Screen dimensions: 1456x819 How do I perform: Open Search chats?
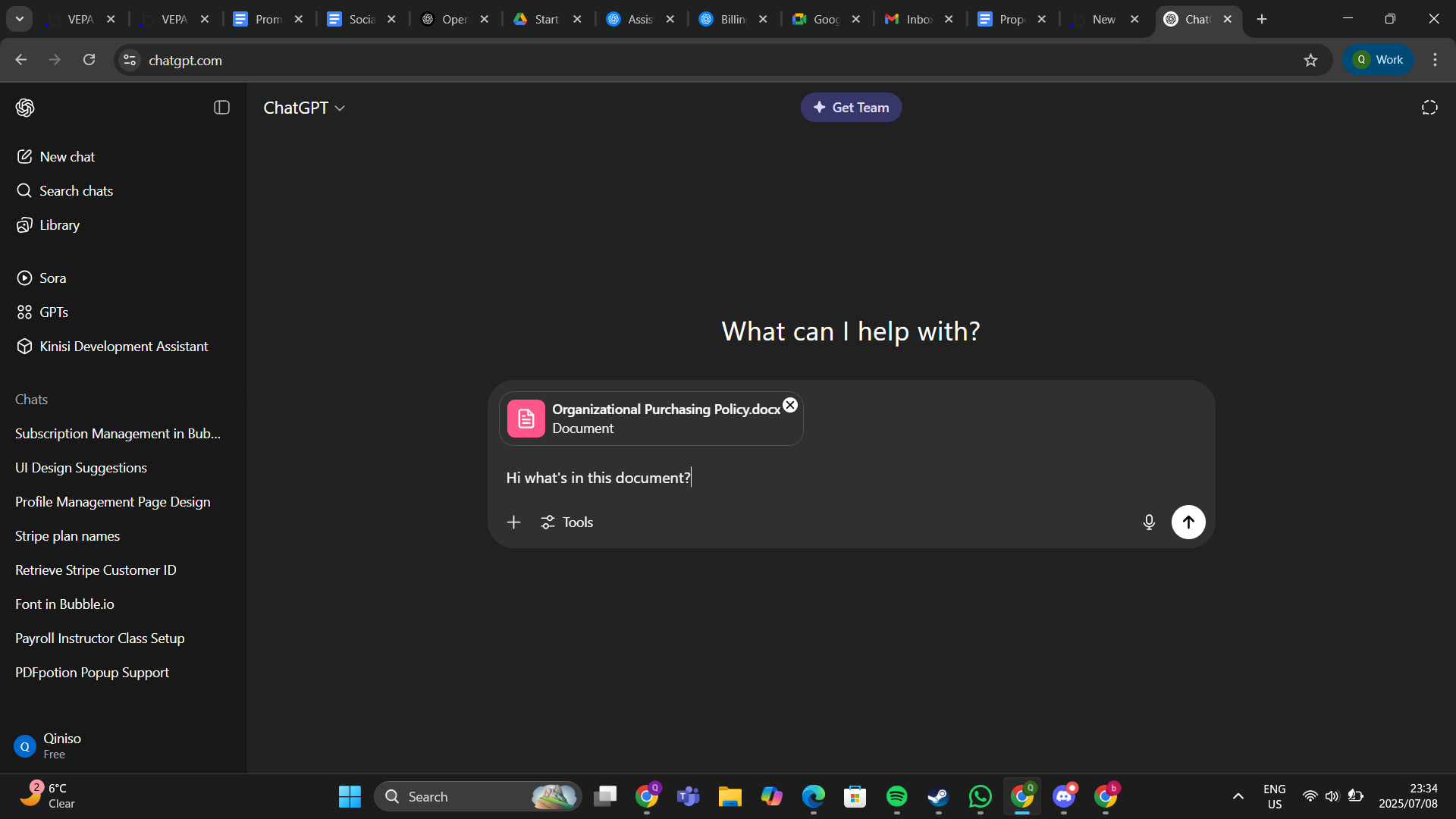click(75, 191)
